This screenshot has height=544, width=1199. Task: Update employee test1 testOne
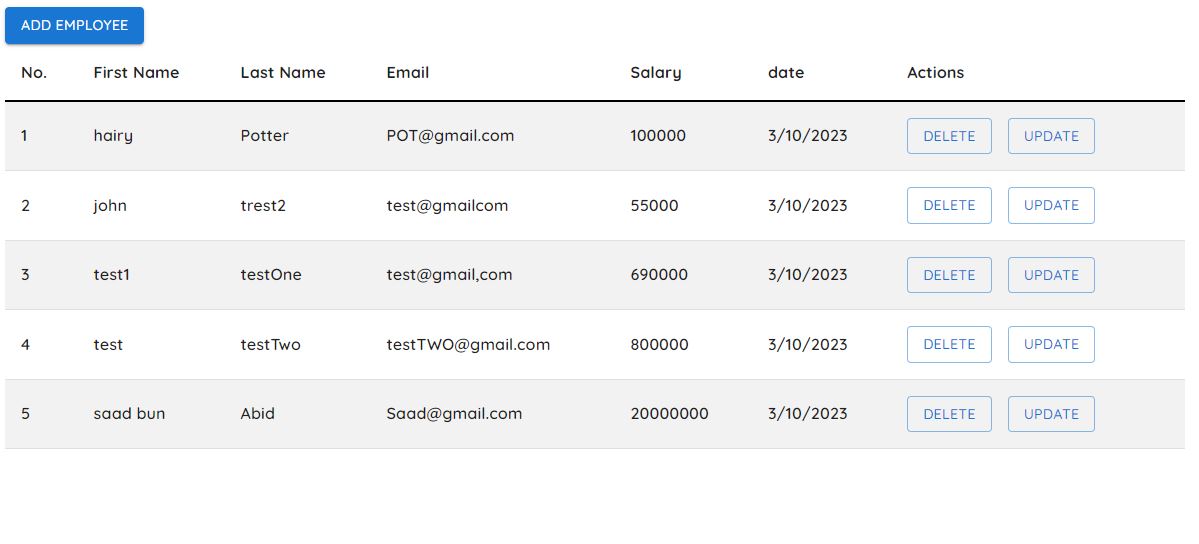tap(1051, 275)
